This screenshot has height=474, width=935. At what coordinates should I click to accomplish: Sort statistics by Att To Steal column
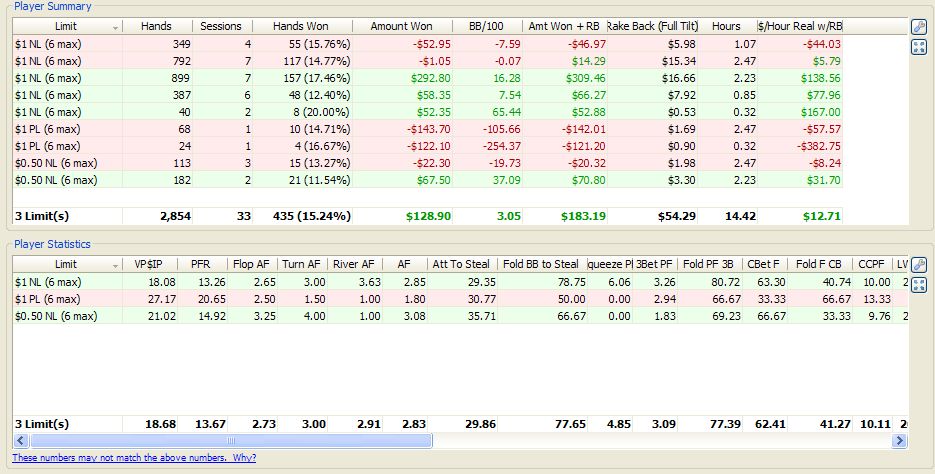460,264
